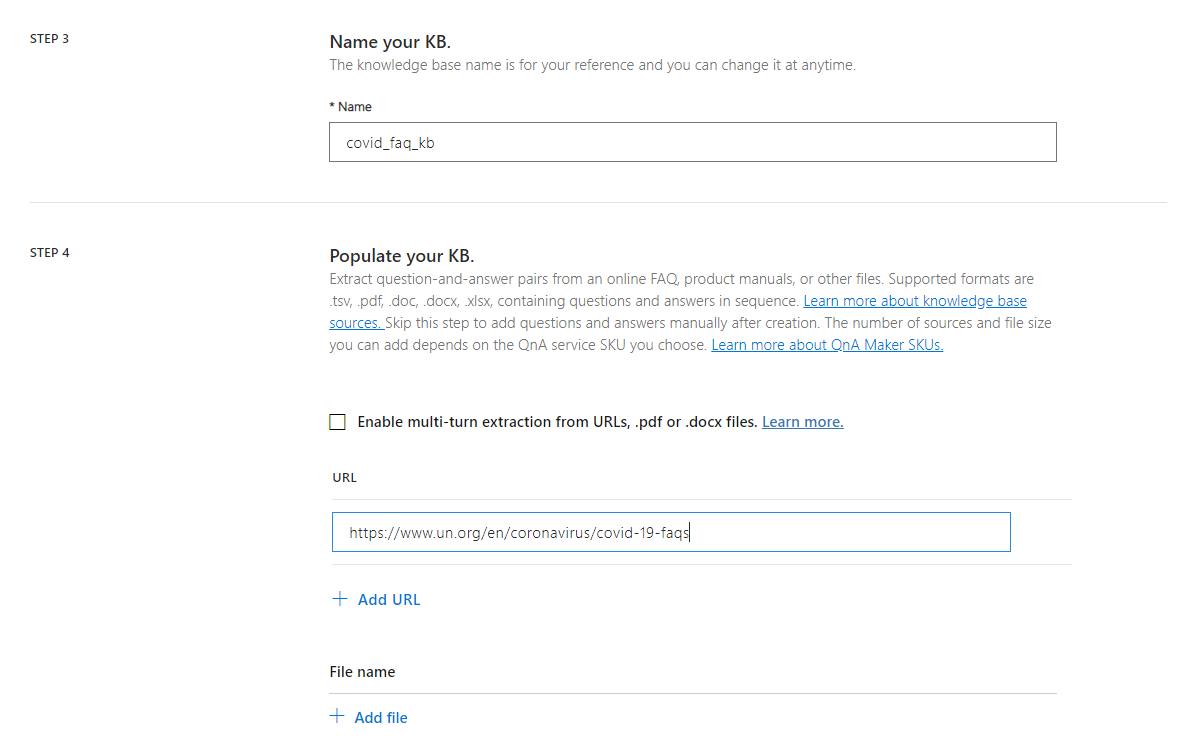
Task: Click the un.org coronavirus URL text
Action: (x=518, y=531)
